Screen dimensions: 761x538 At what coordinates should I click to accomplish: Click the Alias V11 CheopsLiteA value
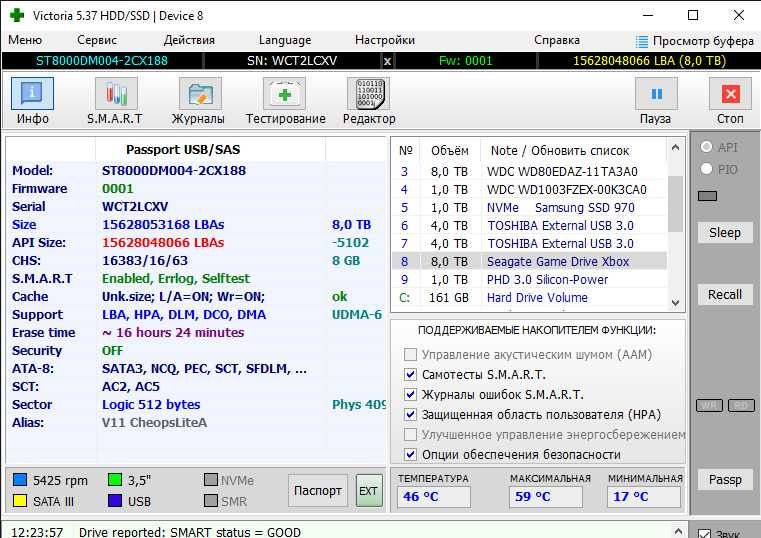(x=154, y=423)
